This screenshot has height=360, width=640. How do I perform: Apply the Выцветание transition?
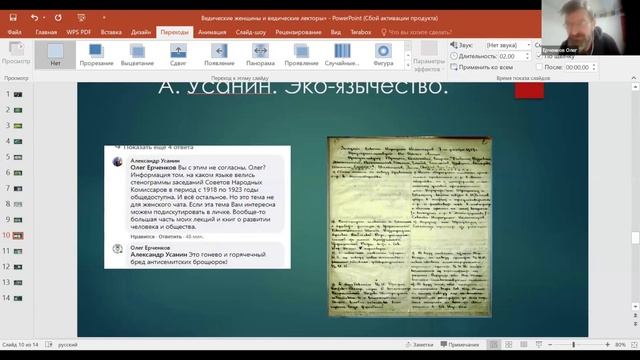tap(137, 55)
